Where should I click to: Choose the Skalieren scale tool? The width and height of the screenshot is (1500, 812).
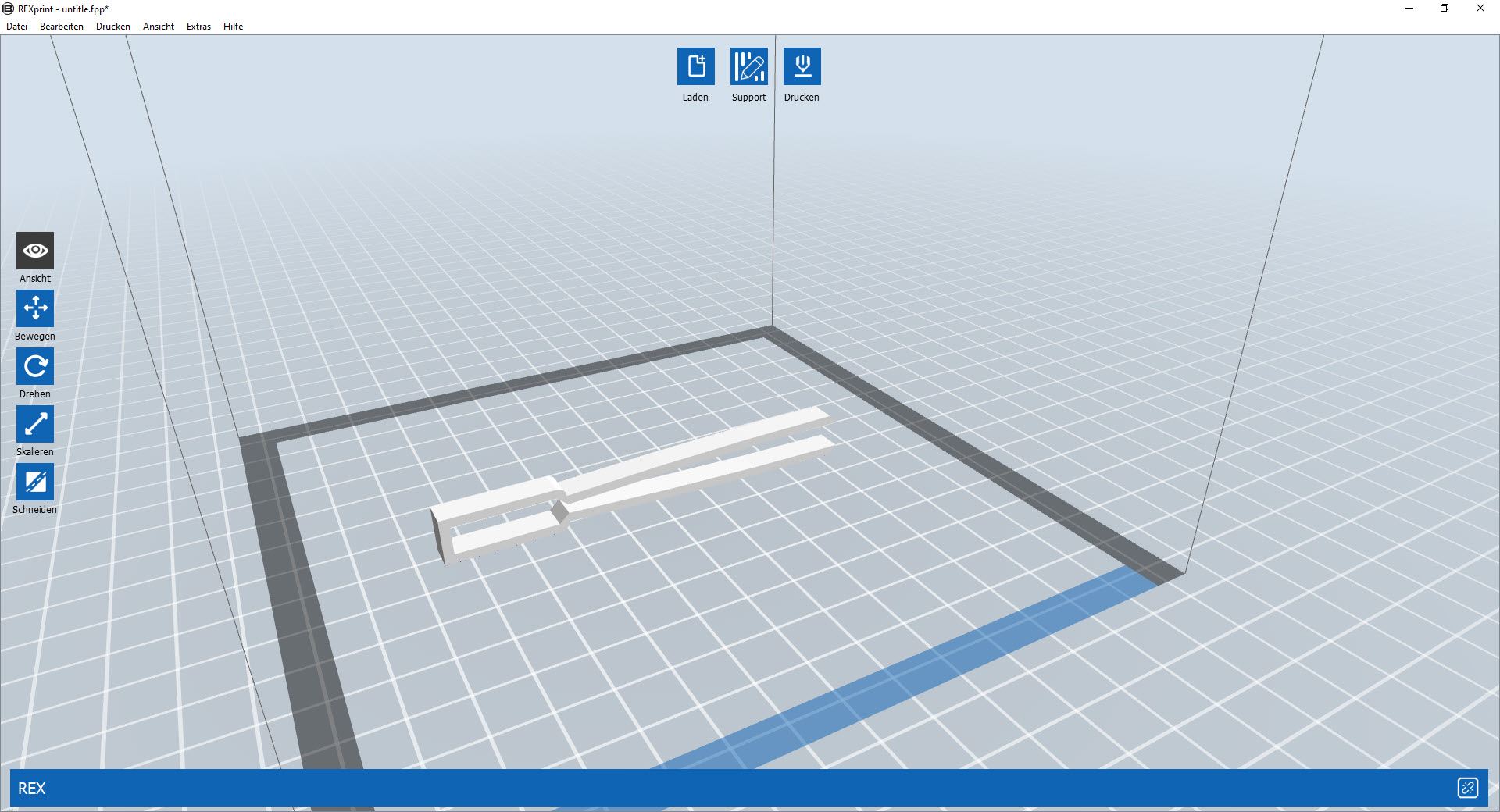pos(35,424)
